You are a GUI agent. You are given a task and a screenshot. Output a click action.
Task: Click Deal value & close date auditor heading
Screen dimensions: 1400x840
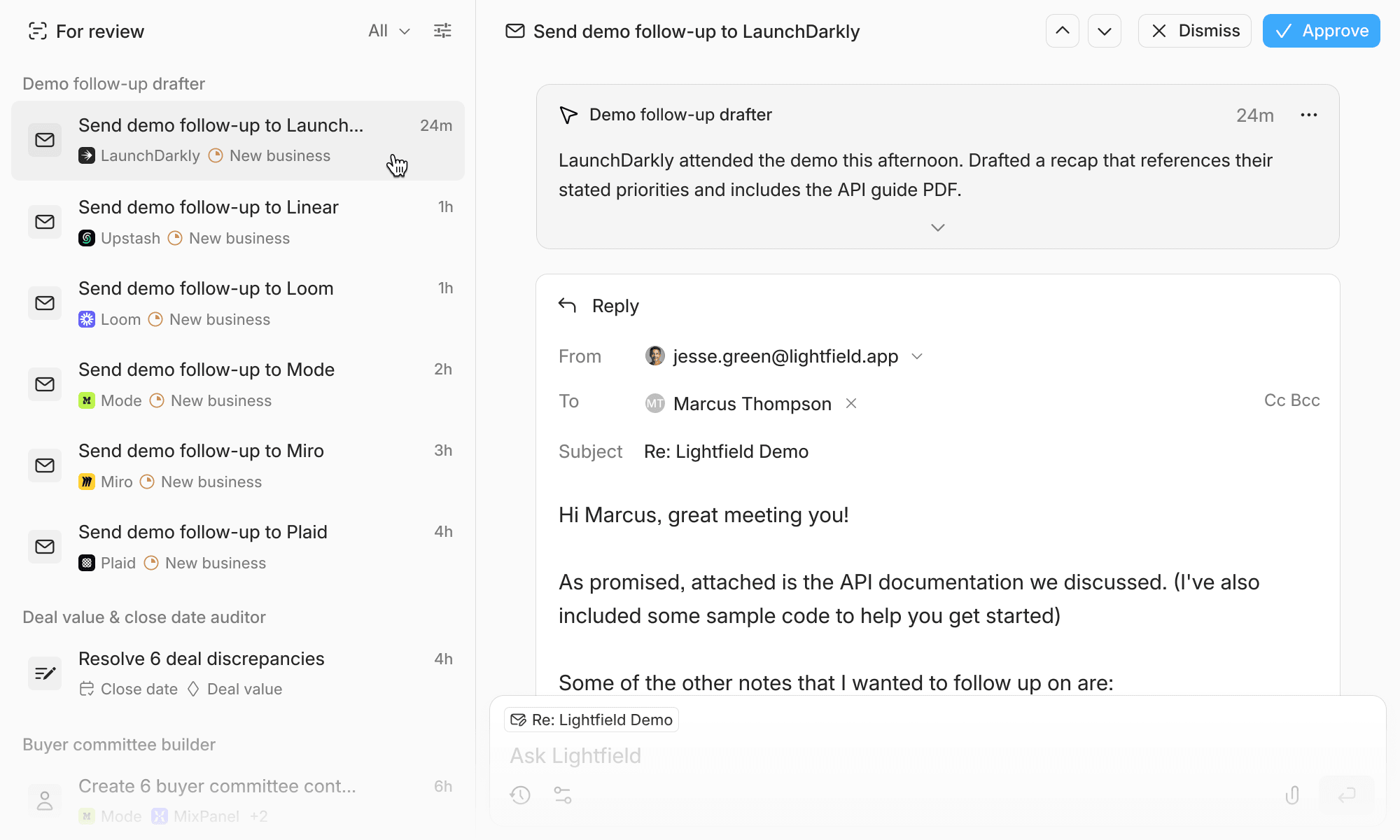(144, 617)
